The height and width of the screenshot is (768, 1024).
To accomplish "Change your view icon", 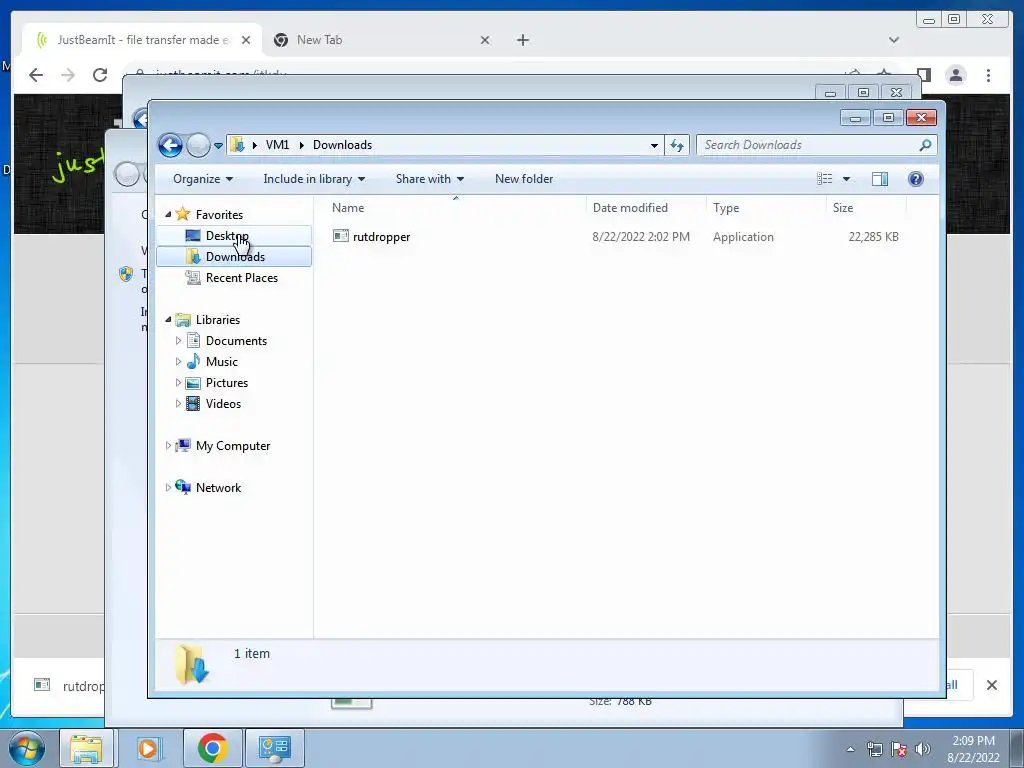I will pyautogui.click(x=825, y=179).
